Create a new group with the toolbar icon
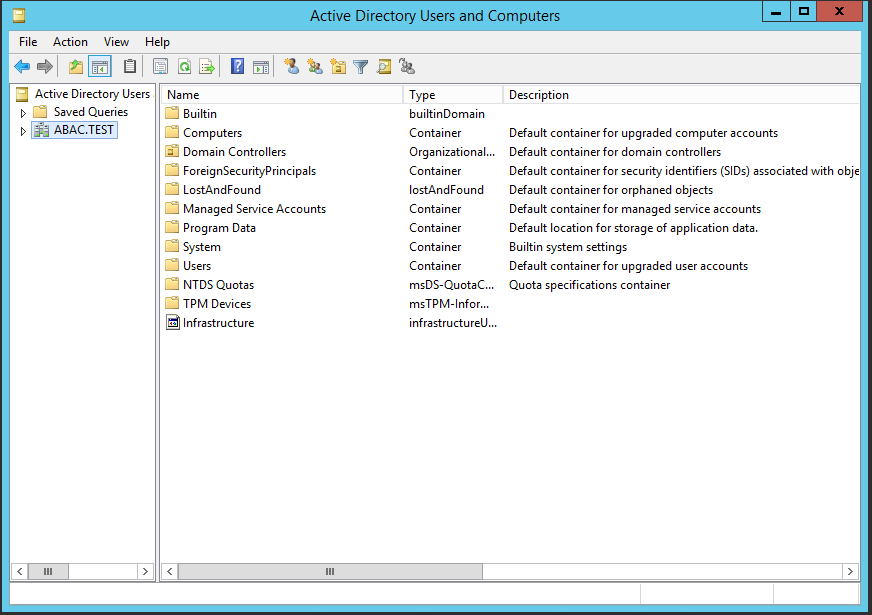 [x=315, y=67]
